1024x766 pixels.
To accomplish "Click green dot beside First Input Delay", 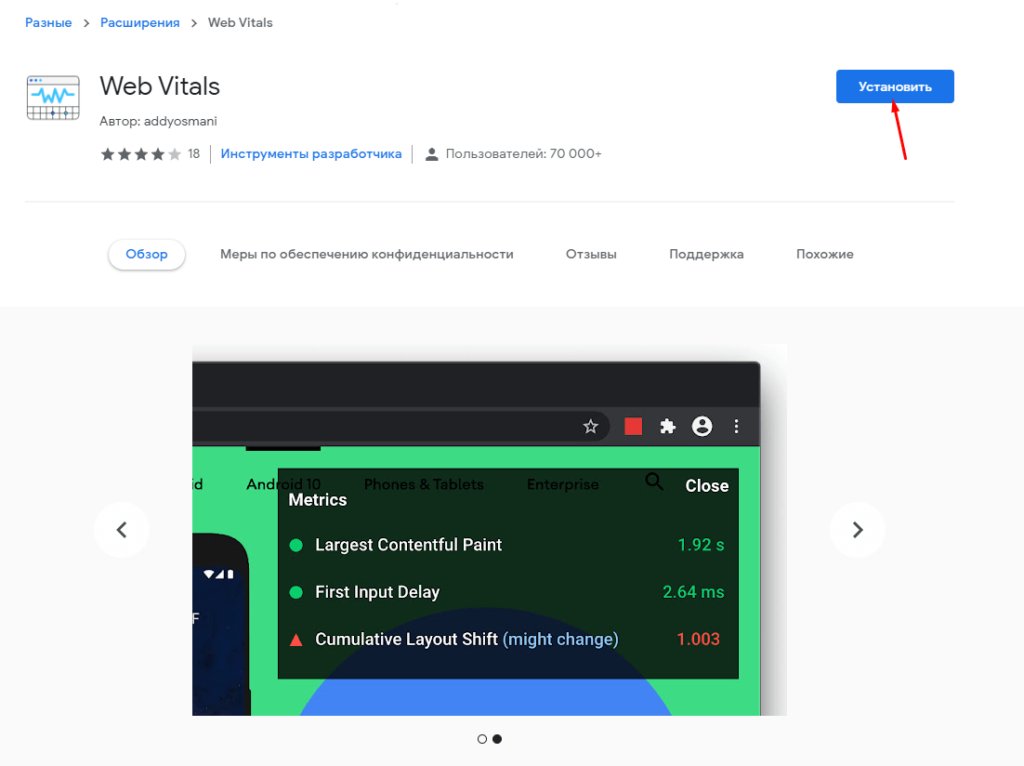I will (x=296, y=592).
